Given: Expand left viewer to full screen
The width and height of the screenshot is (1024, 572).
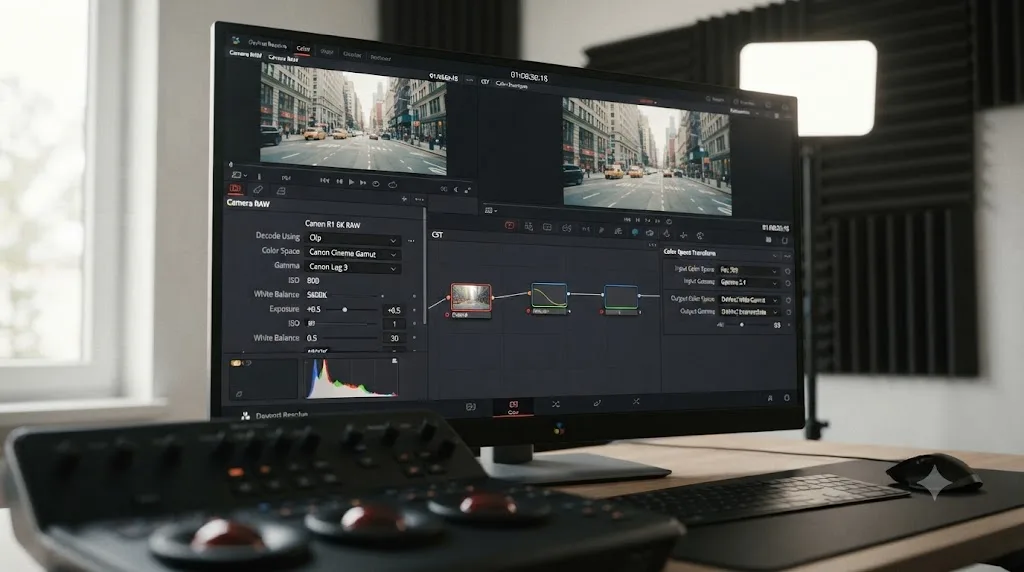Looking at the screenshot, I should 468,190.
